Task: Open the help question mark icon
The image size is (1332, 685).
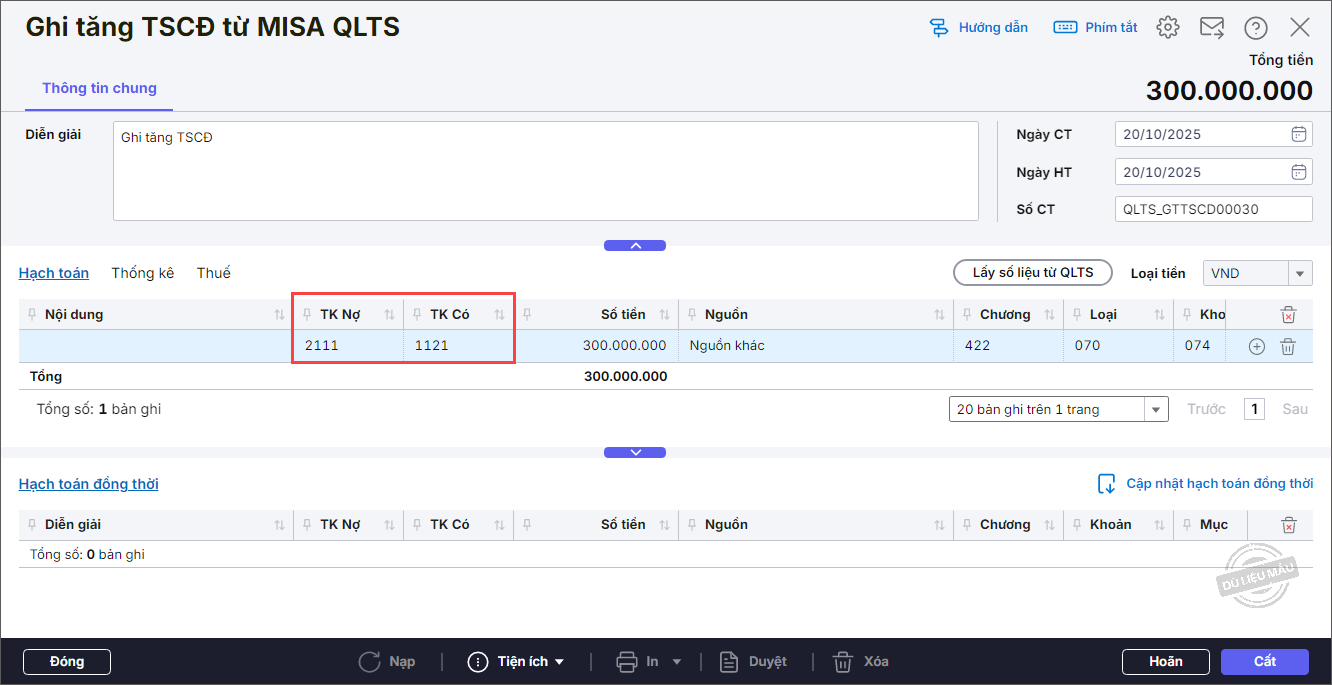Action: pyautogui.click(x=1256, y=28)
